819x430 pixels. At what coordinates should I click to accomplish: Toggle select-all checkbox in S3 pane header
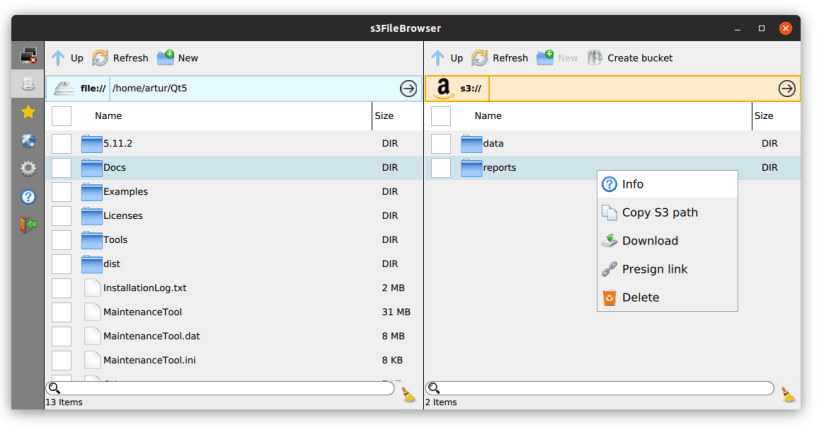pos(441,116)
